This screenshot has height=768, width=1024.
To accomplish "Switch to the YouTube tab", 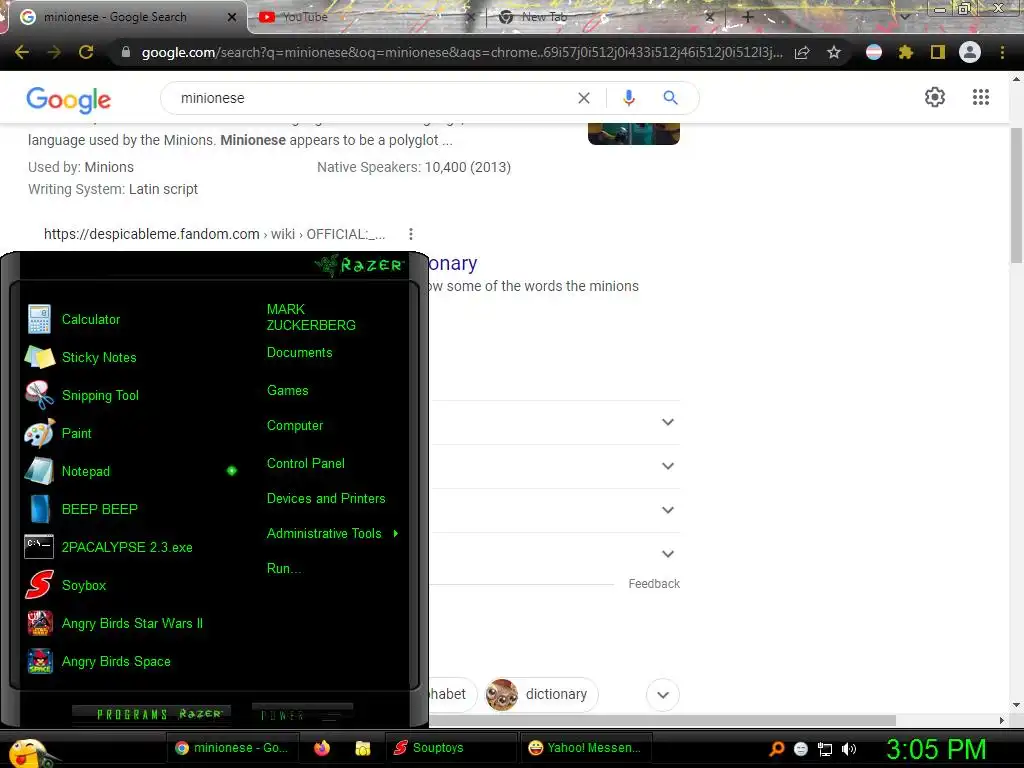I will pos(366,17).
